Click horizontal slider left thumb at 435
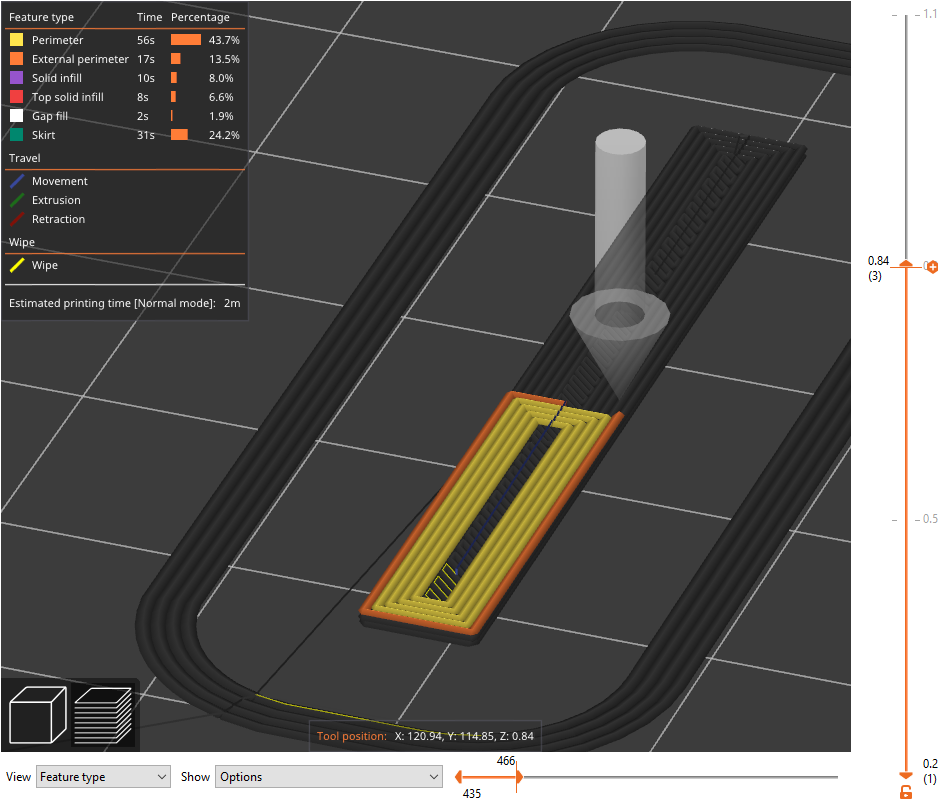Screen dimensions: 938x804 tap(459, 776)
